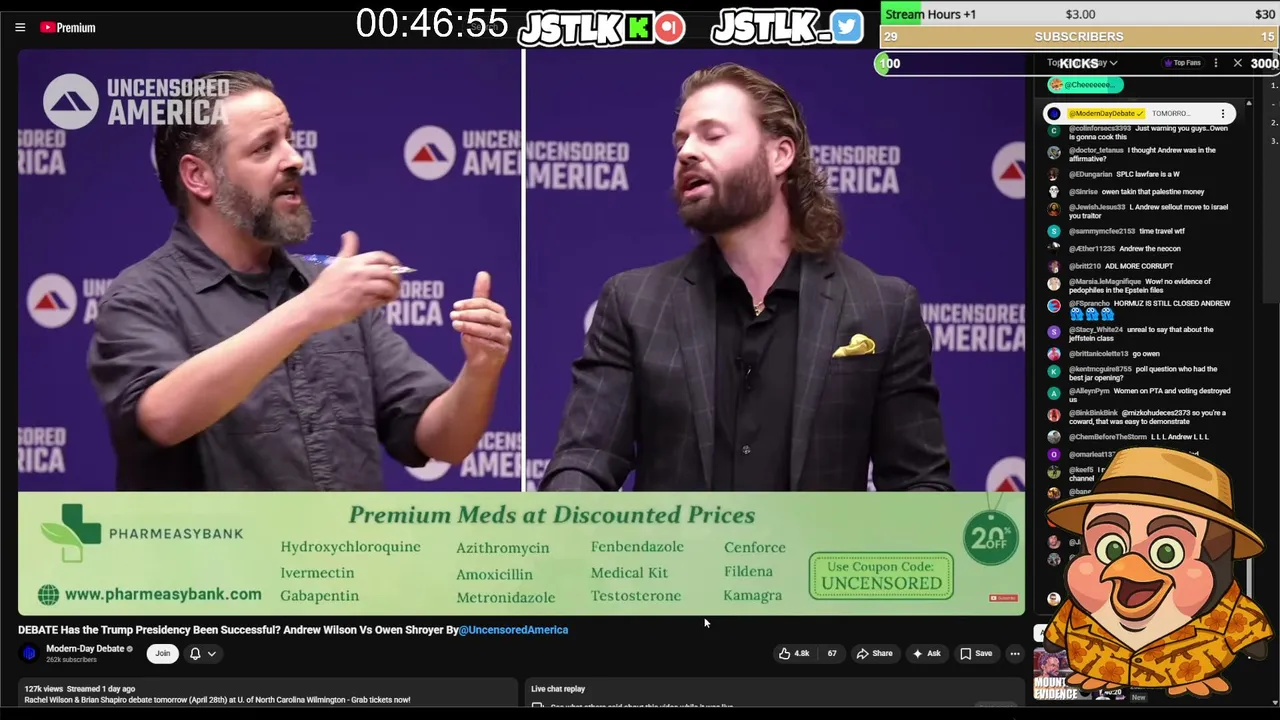
Task: Click @sammymcfee2153 time travel message
Action: click(x=1140, y=231)
